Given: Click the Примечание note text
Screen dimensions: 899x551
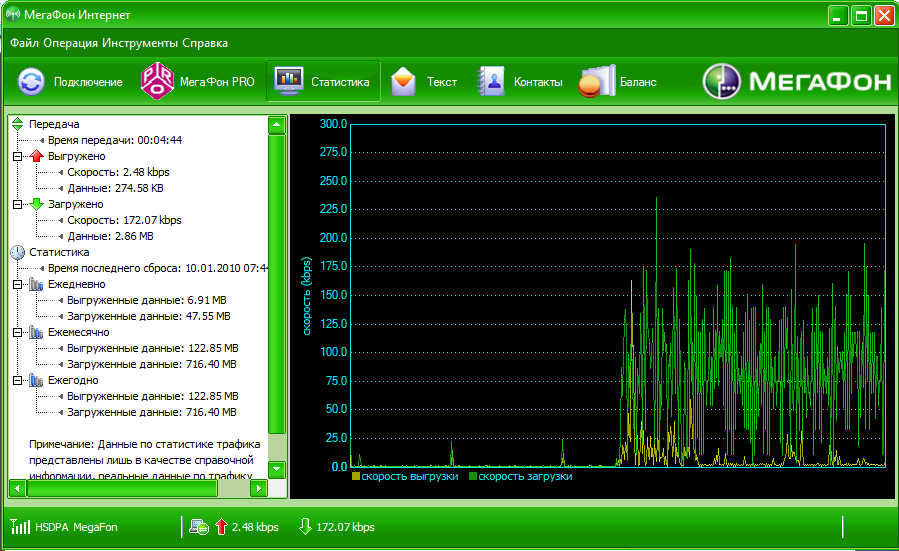Looking at the screenshot, I should (x=144, y=460).
